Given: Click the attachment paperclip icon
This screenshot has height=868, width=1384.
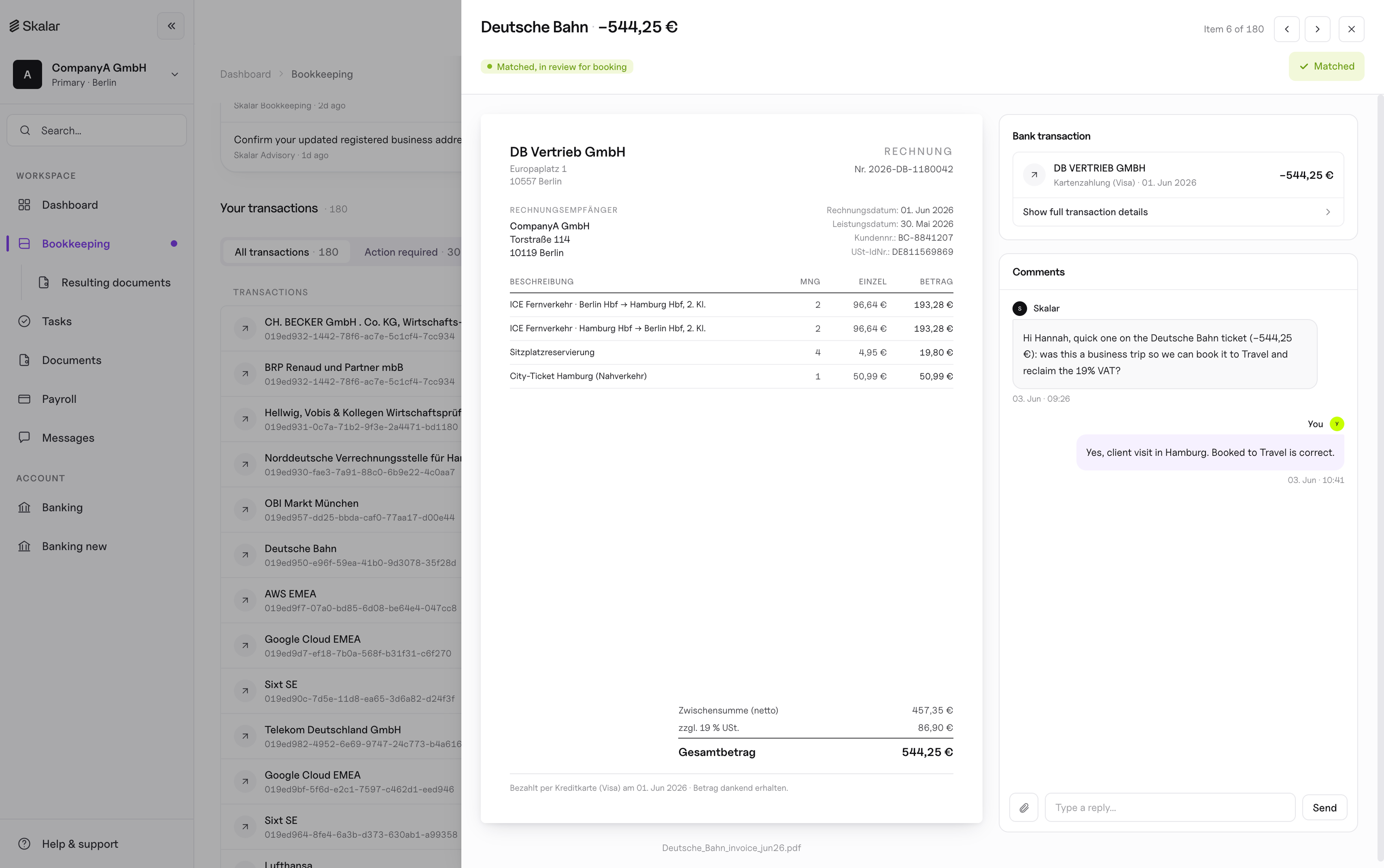Looking at the screenshot, I should 1023,807.
